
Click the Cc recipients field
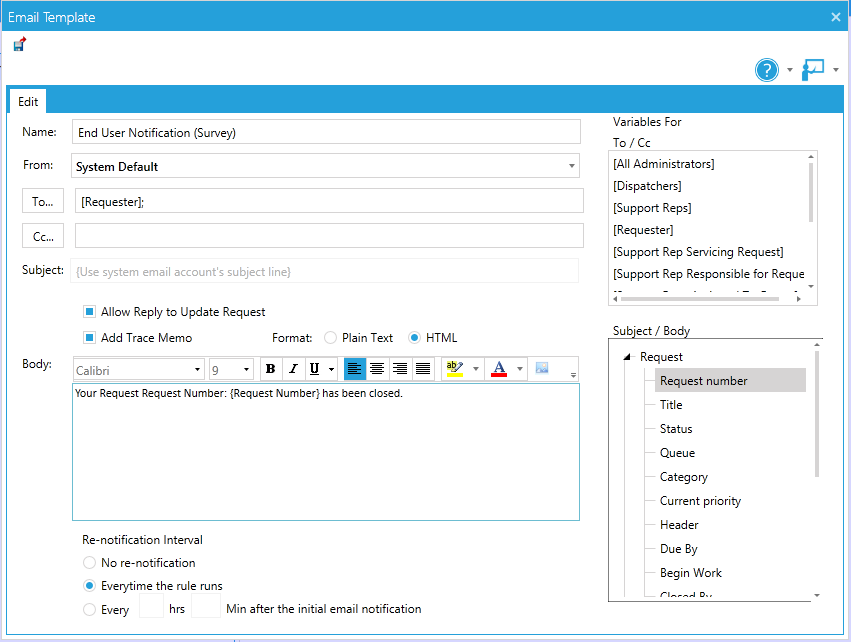[329, 236]
